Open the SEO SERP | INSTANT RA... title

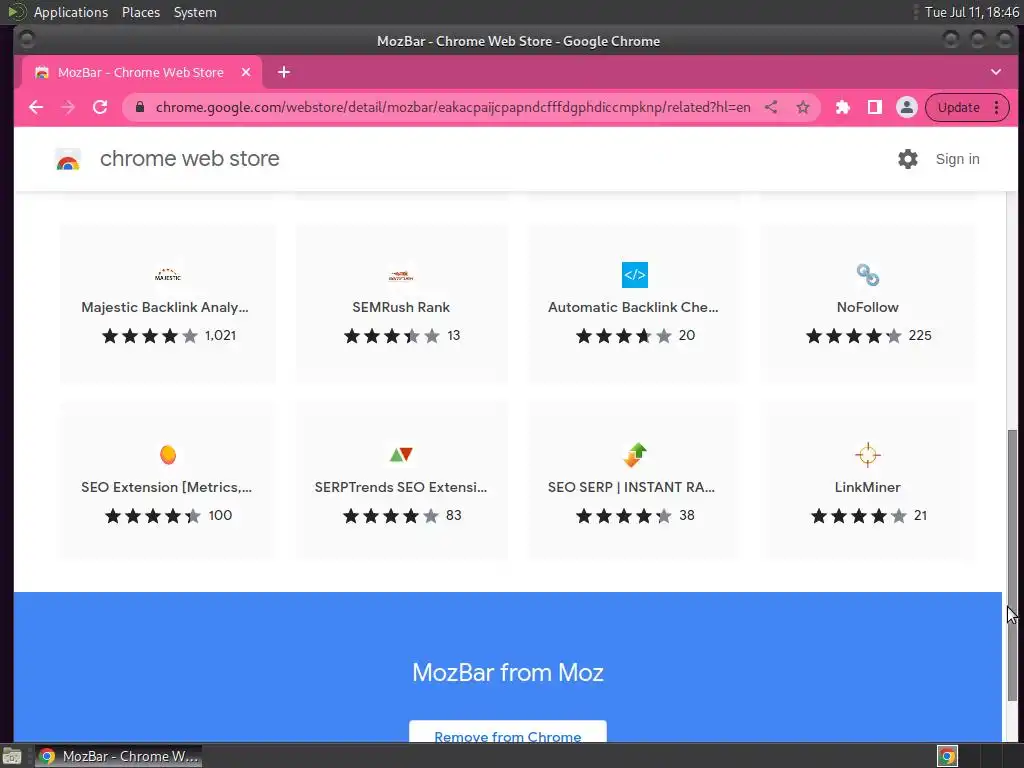(632, 487)
